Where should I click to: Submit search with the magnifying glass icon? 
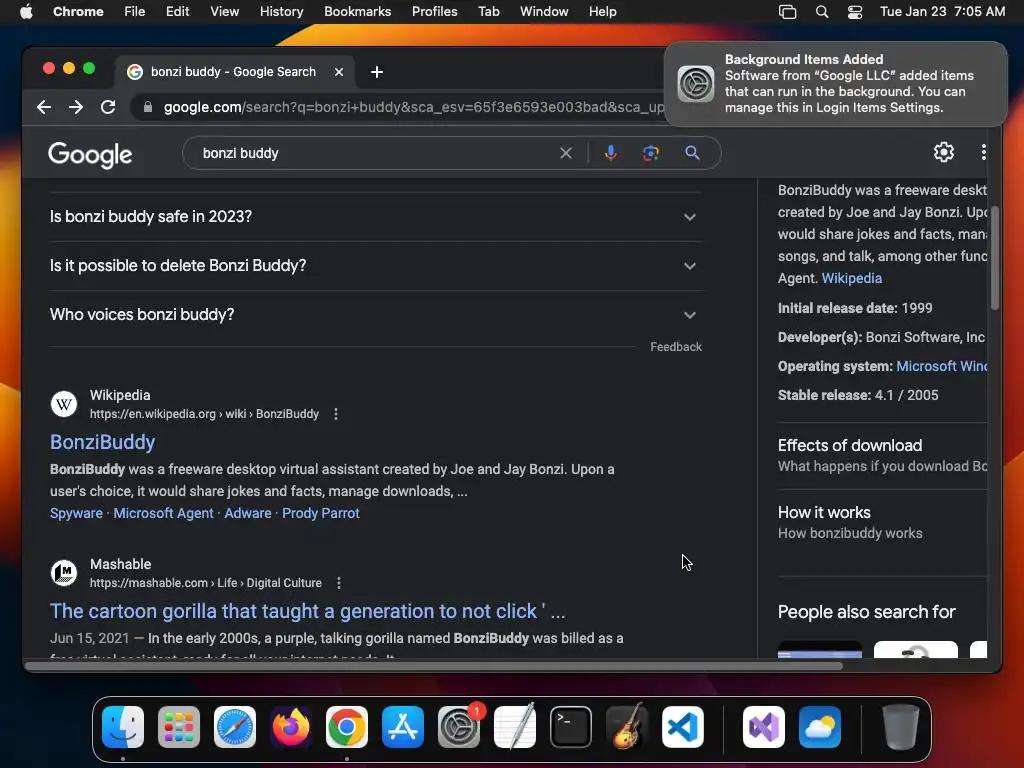692,153
